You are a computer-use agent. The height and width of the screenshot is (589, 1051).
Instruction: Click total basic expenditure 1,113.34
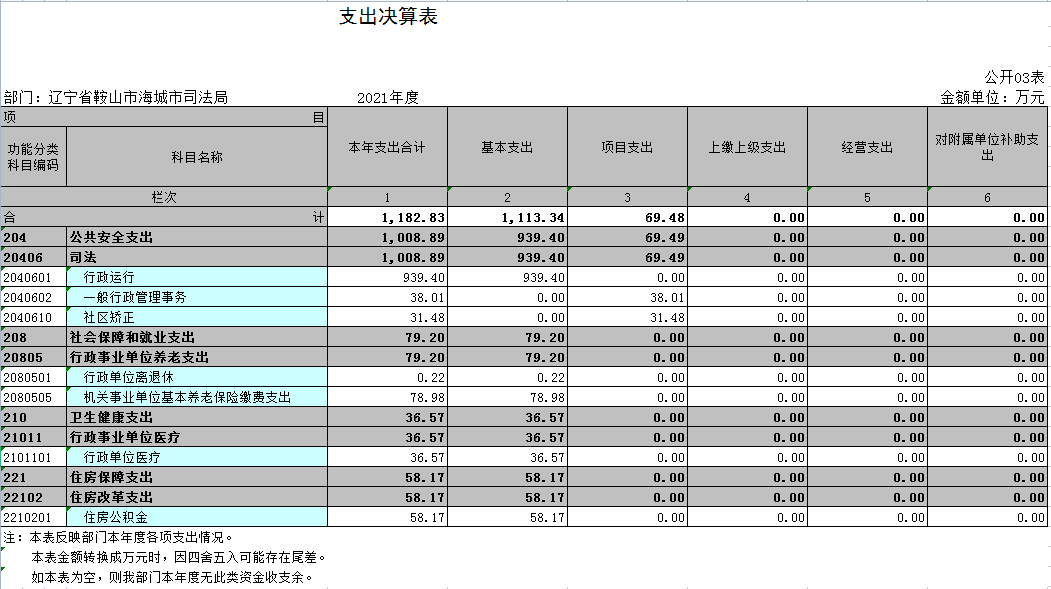click(507, 217)
